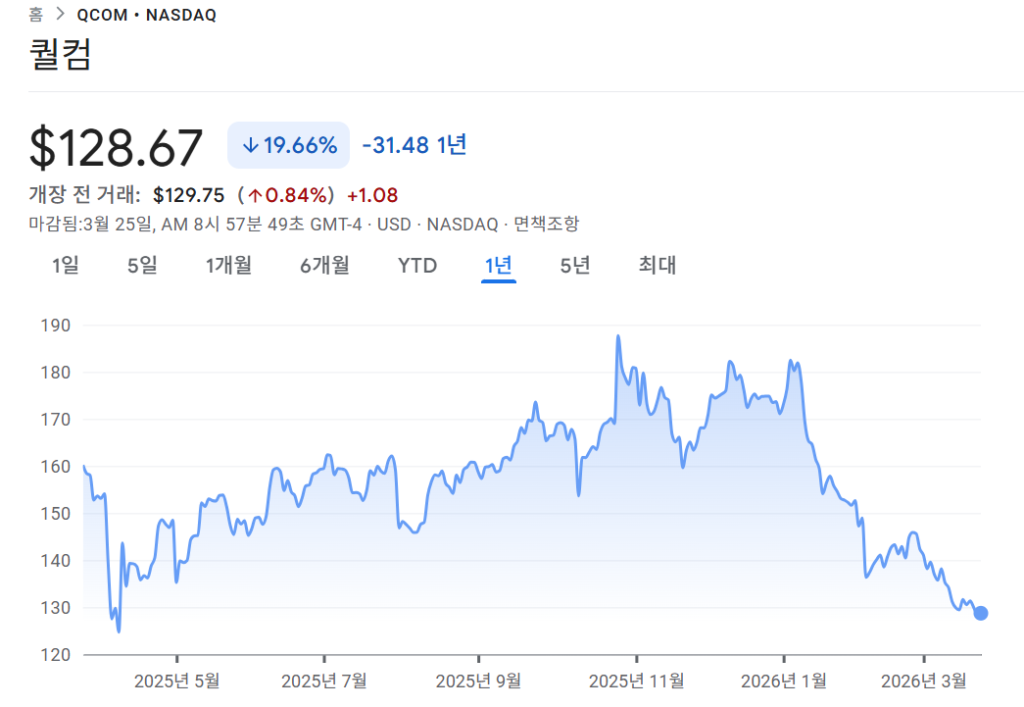1024x707 pixels.
Task: Click the QCOM • NASDAQ breadcrumb text
Action: click(x=146, y=15)
